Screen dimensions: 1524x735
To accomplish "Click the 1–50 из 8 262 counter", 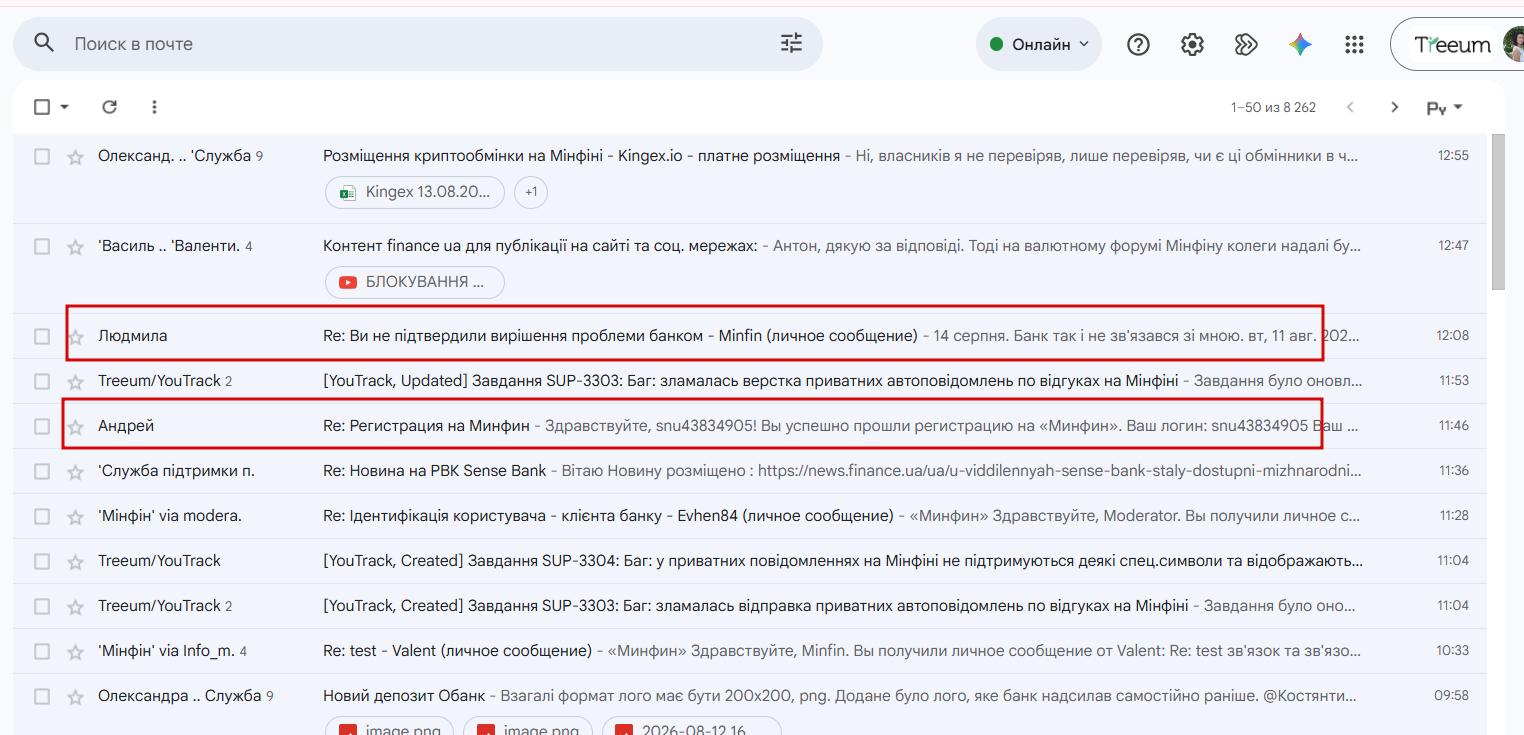I will (x=1273, y=107).
